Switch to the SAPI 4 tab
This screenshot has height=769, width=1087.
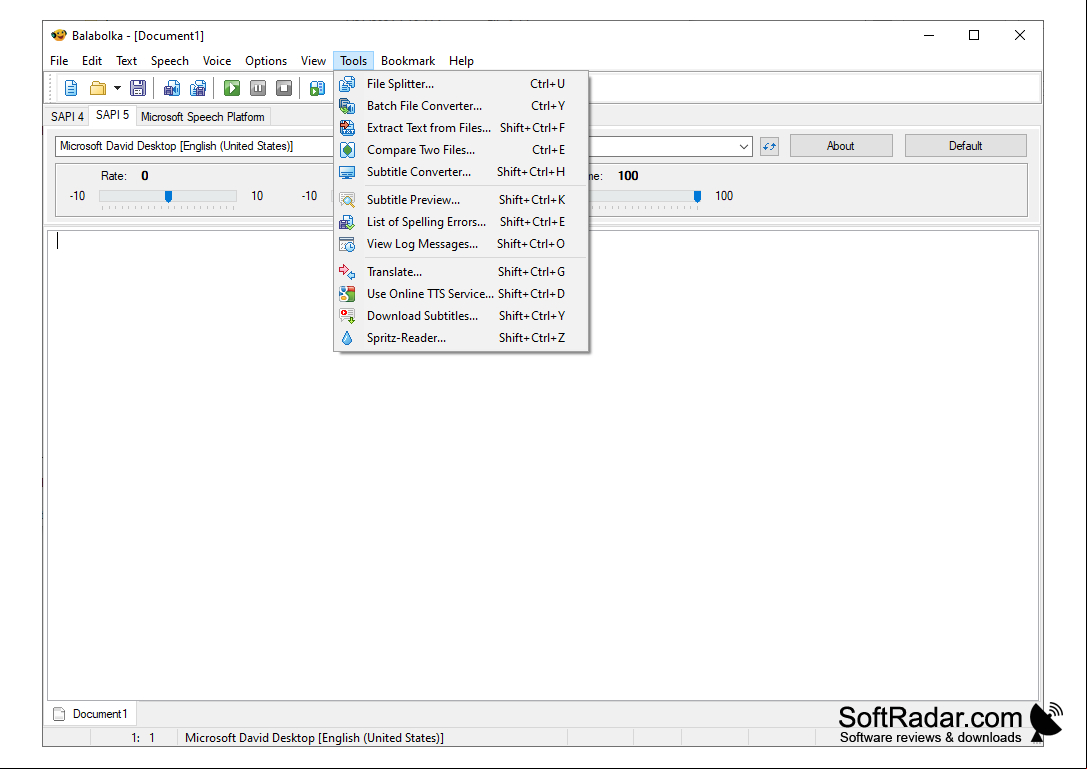[67, 116]
